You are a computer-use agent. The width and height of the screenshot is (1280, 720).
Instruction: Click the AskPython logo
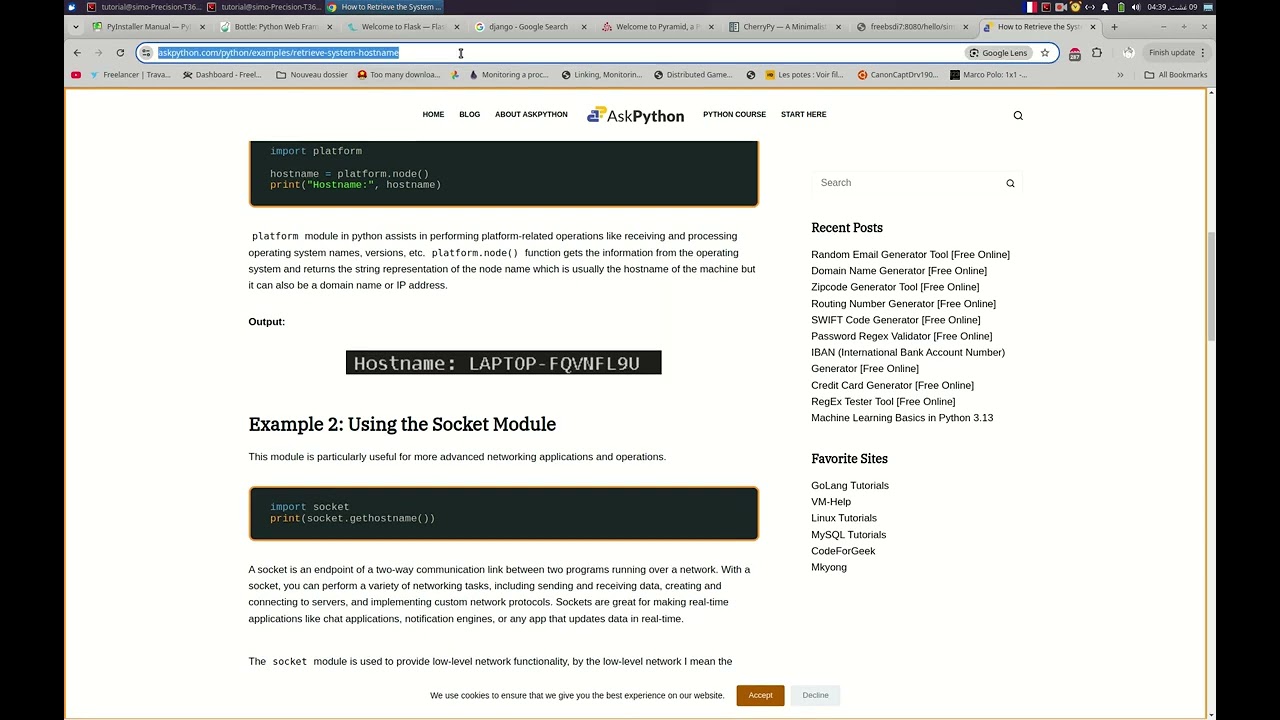pos(635,115)
